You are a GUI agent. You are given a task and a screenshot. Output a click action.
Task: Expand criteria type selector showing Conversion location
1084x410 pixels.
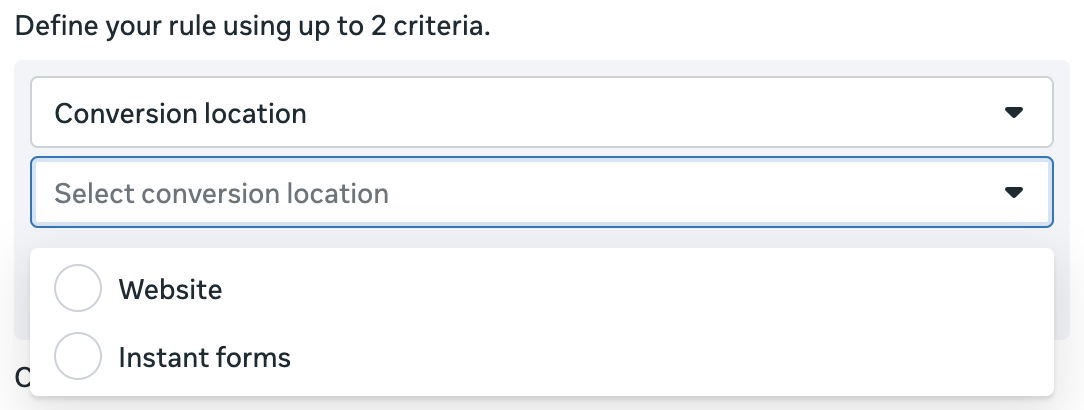(540, 113)
